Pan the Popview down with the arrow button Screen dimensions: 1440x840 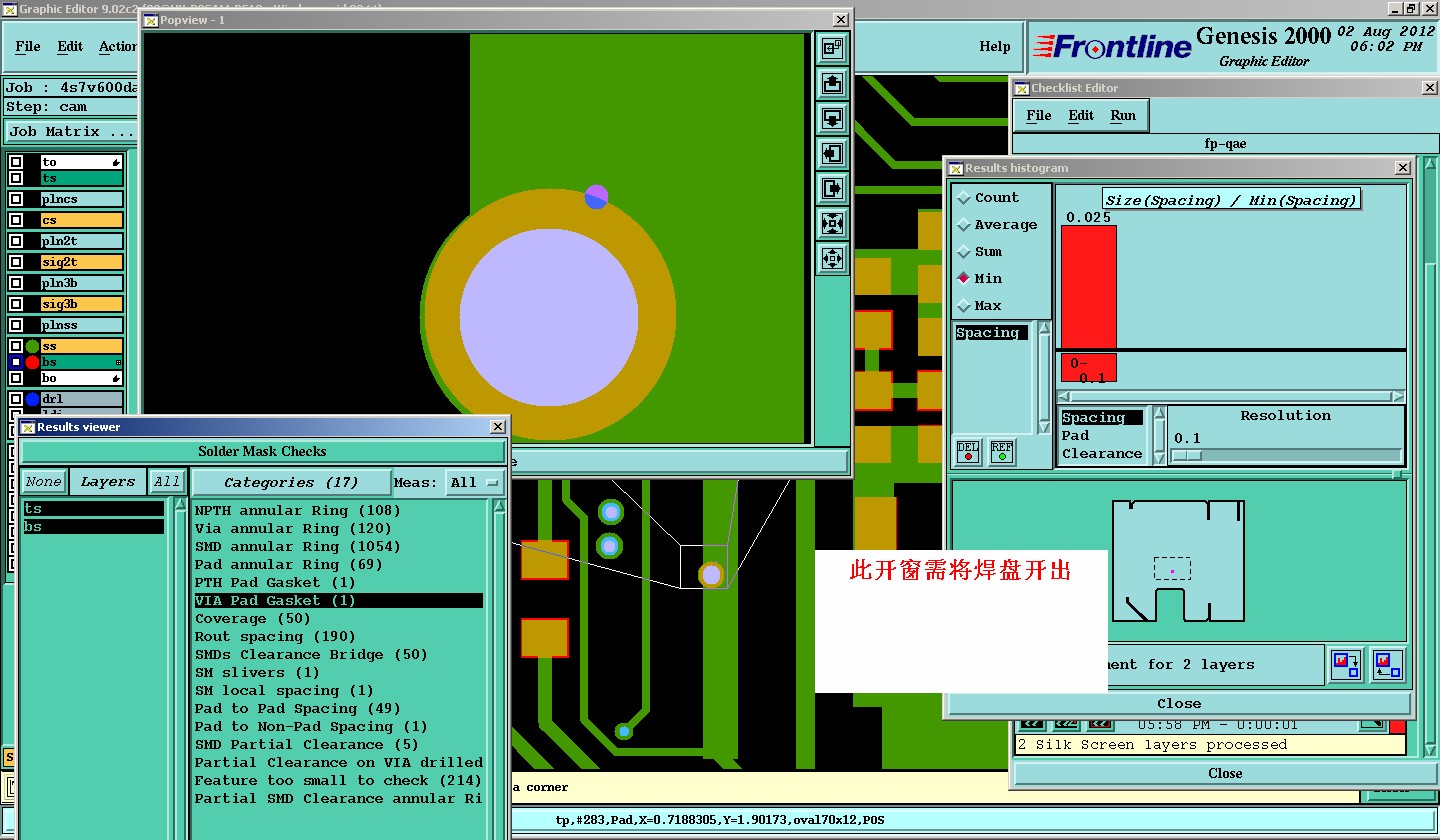pos(832,118)
